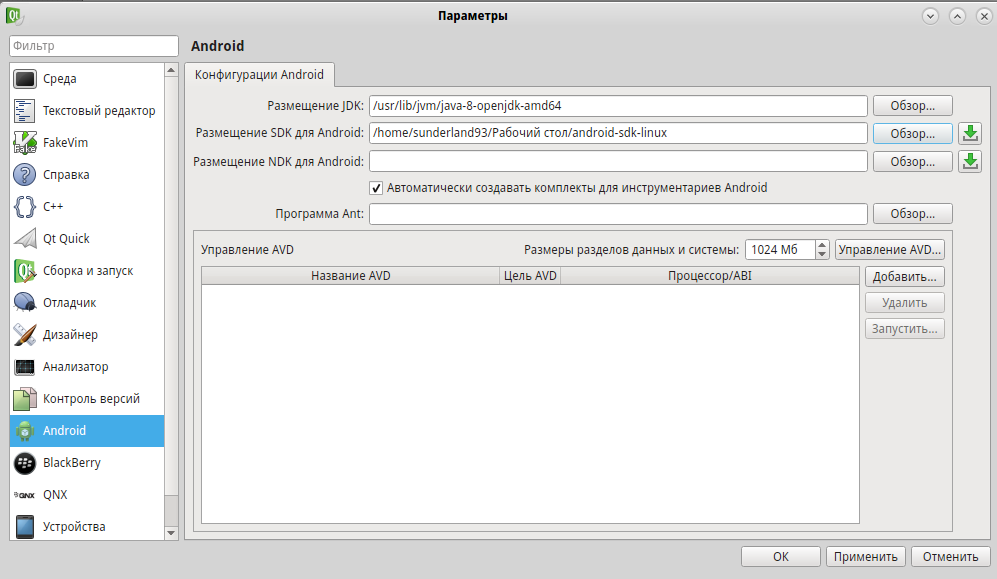The height and width of the screenshot is (579, 997).
Task: Click the JDK path input field
Action: point(618,106)
